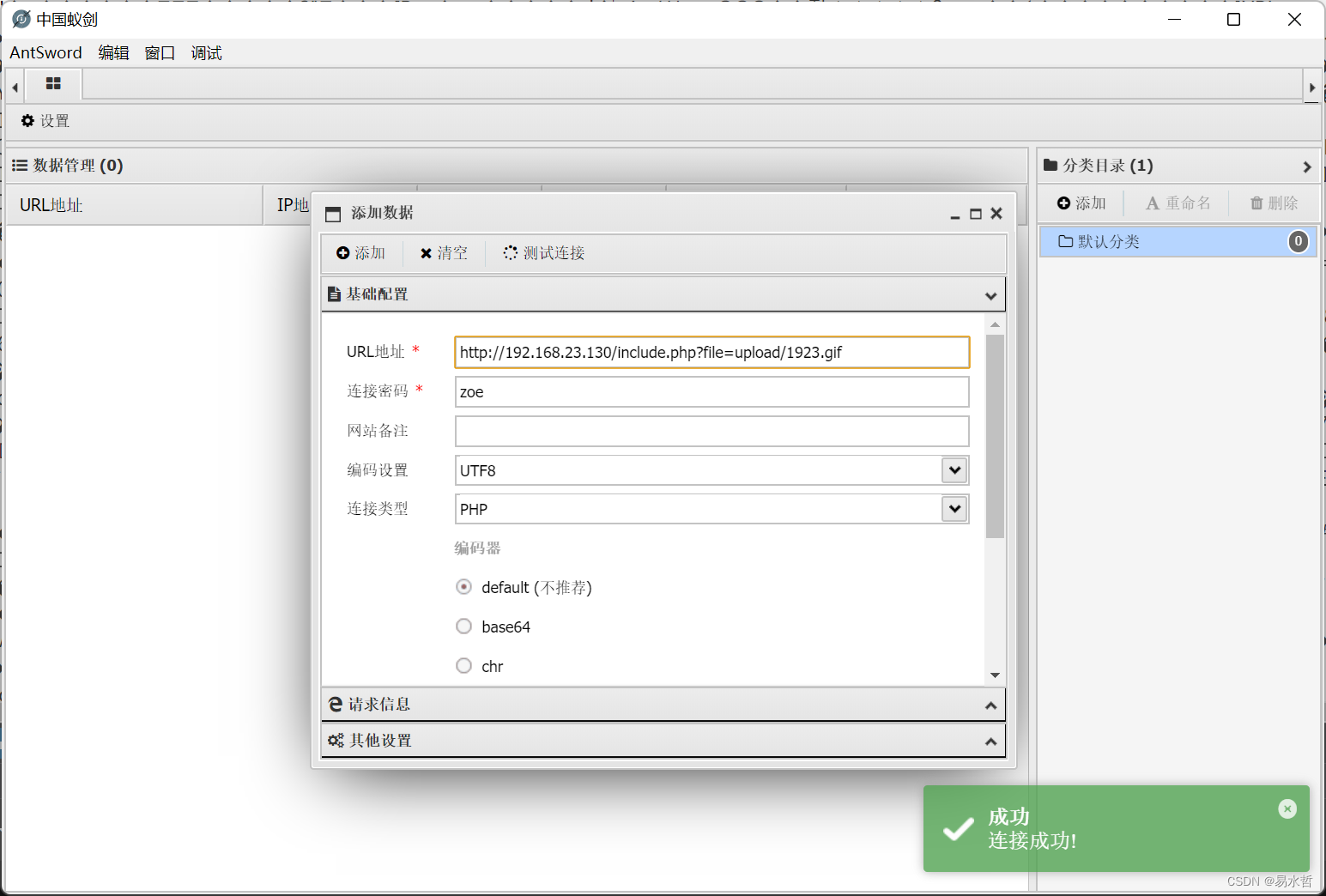Click the 中国蚁剑 app icon in titlebar
This screenshot has height=896, width=1326.
tap(21, 19)
